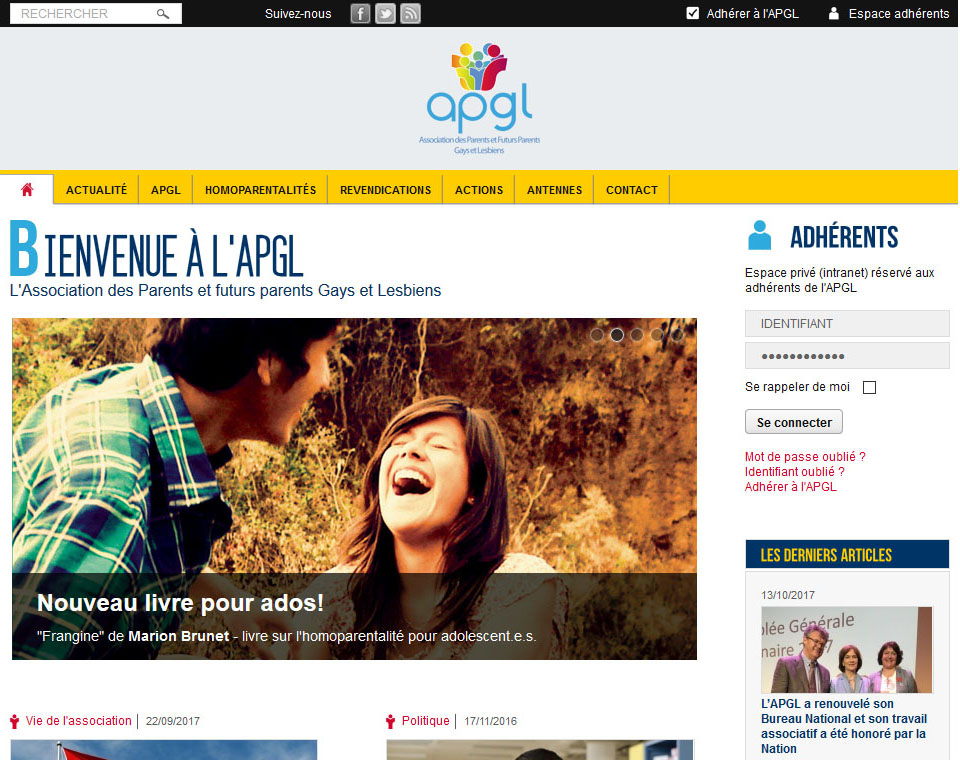Click the 17/11/2016 post date

tap(490, 721)
